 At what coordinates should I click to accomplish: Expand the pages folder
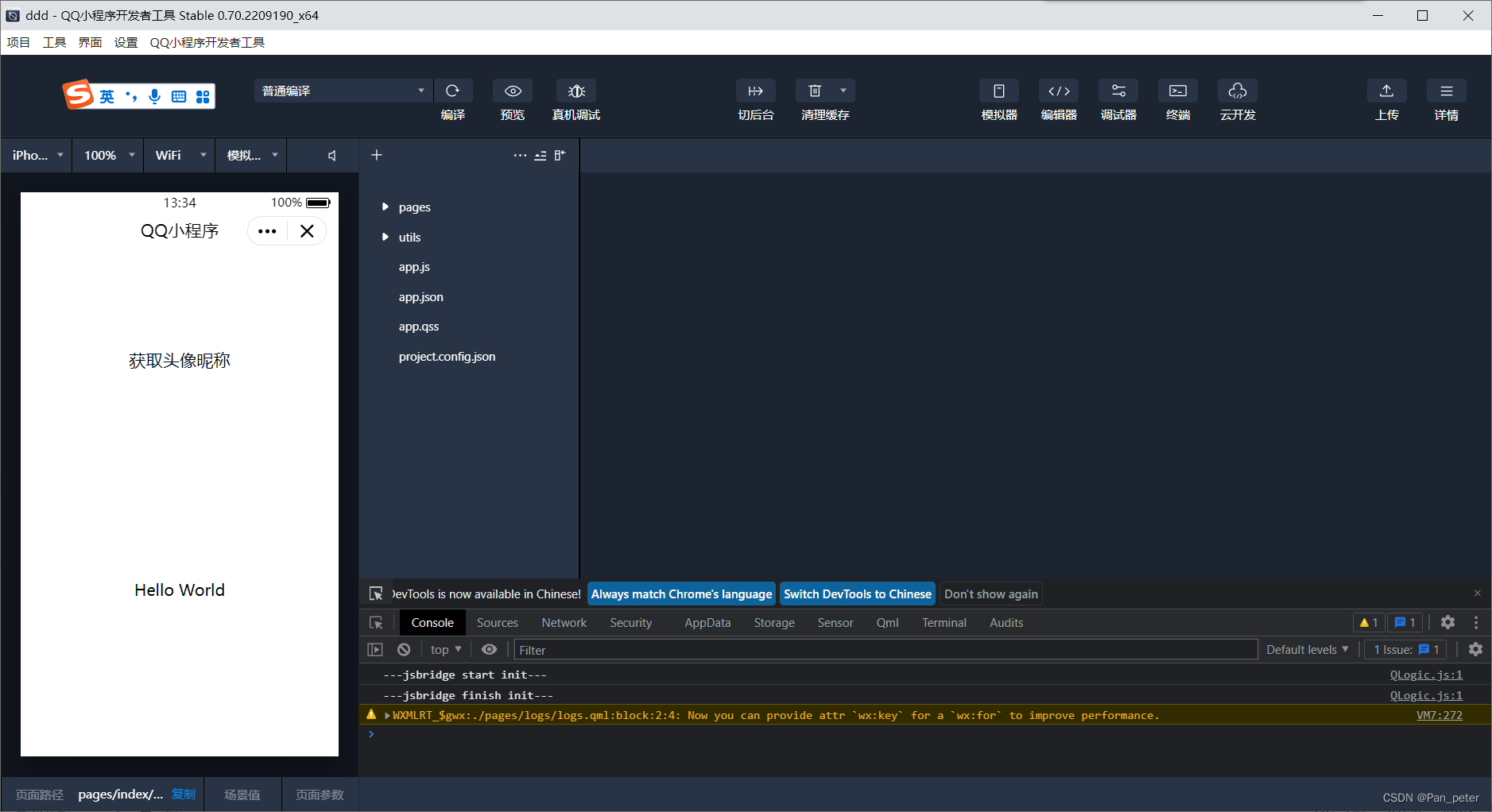386,207
